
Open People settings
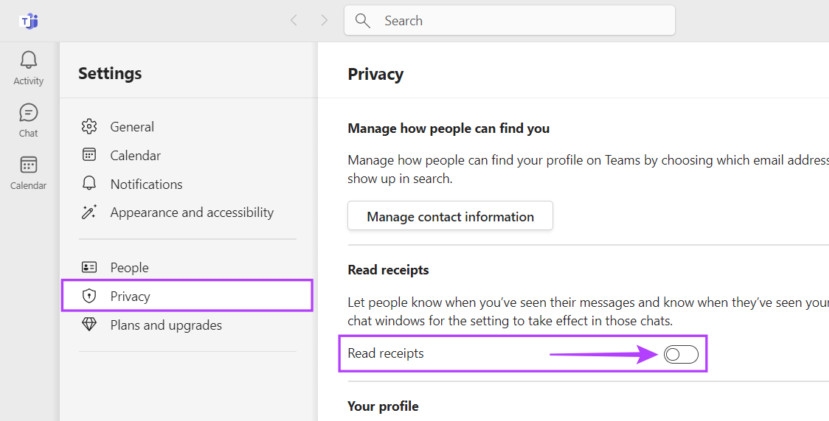(x=130, y=268)
